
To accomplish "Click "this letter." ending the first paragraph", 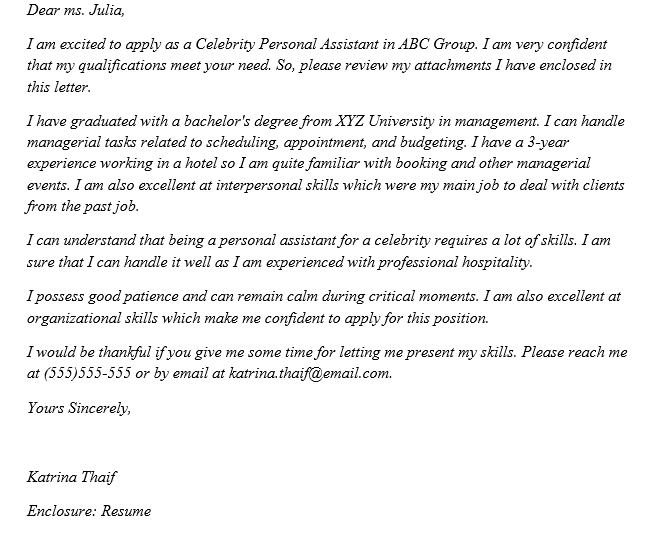I will pyautogui.click(x=59, y=88).
